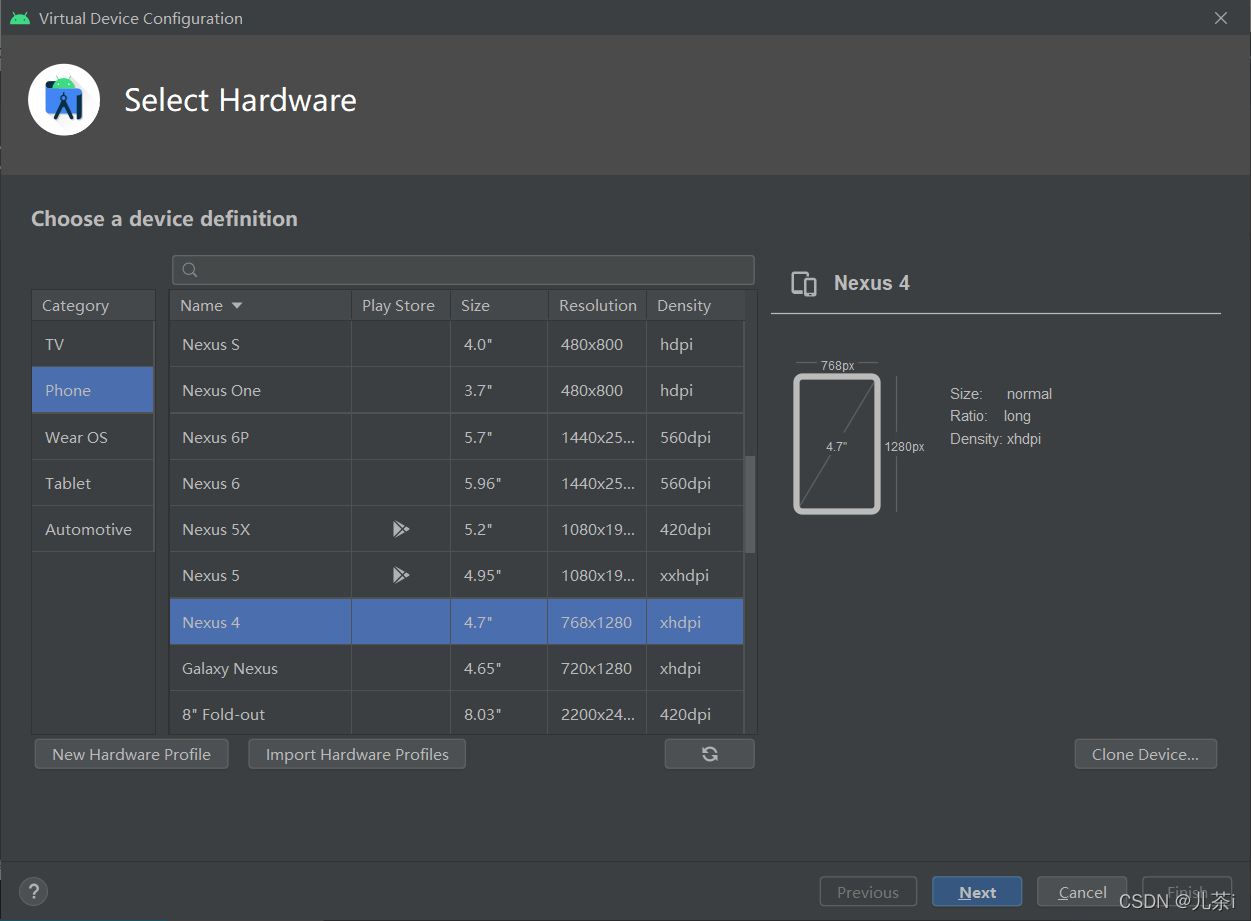Focus the device search field
The image size is (1251, 921).
[463, 270]
